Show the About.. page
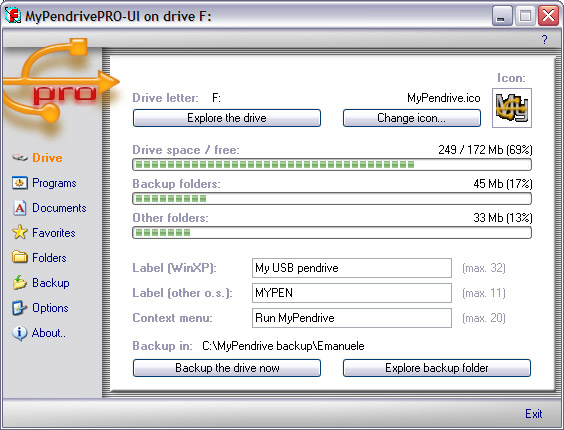The image size is (564, 430). (x=49, y=333)
